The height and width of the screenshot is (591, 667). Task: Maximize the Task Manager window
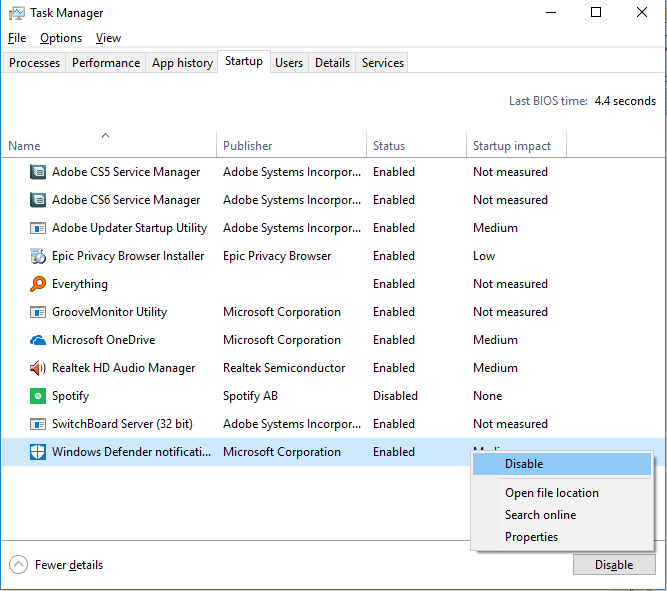pos(596,12)
